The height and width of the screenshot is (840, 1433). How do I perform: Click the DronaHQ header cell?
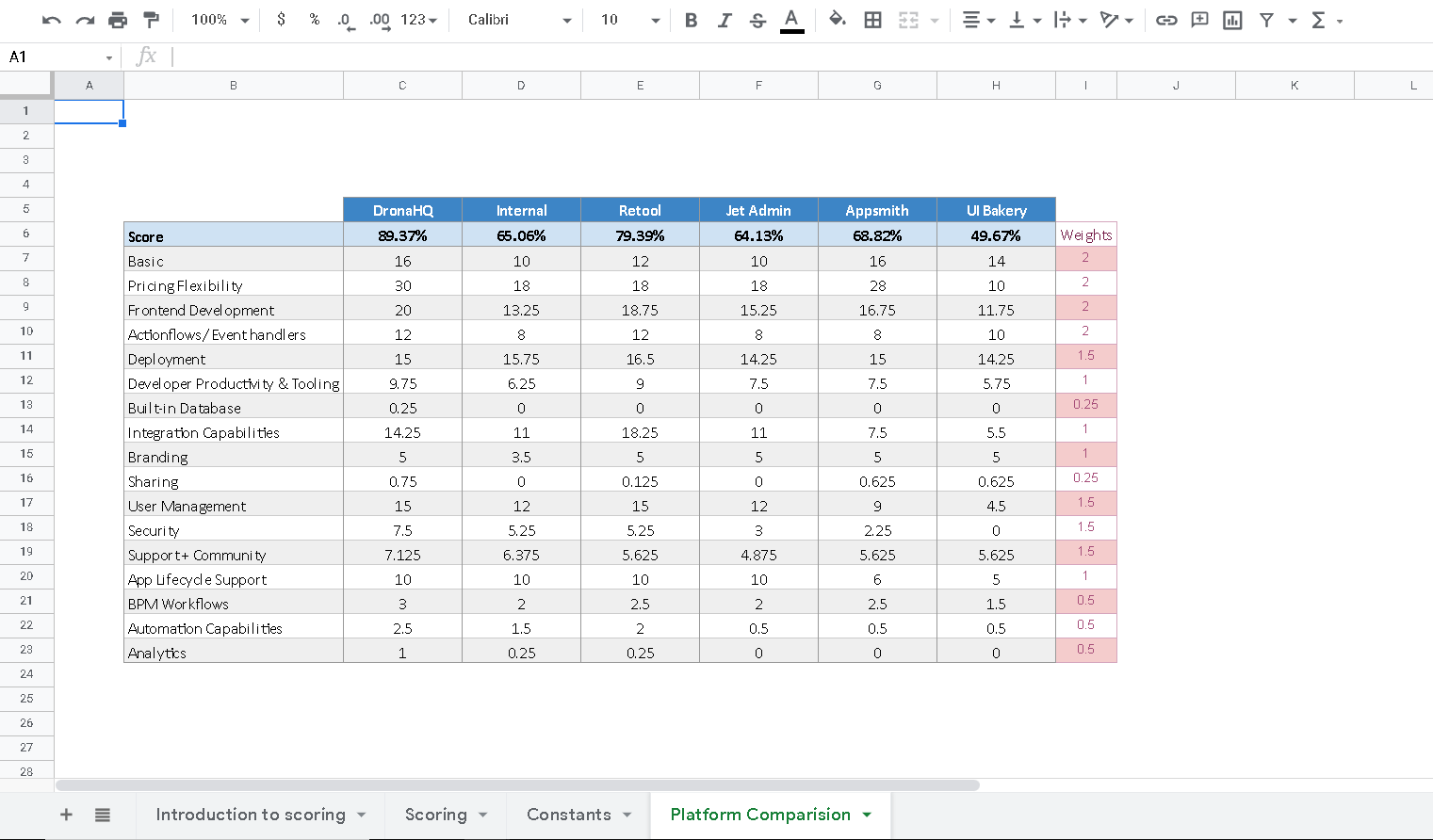[402, 210]
